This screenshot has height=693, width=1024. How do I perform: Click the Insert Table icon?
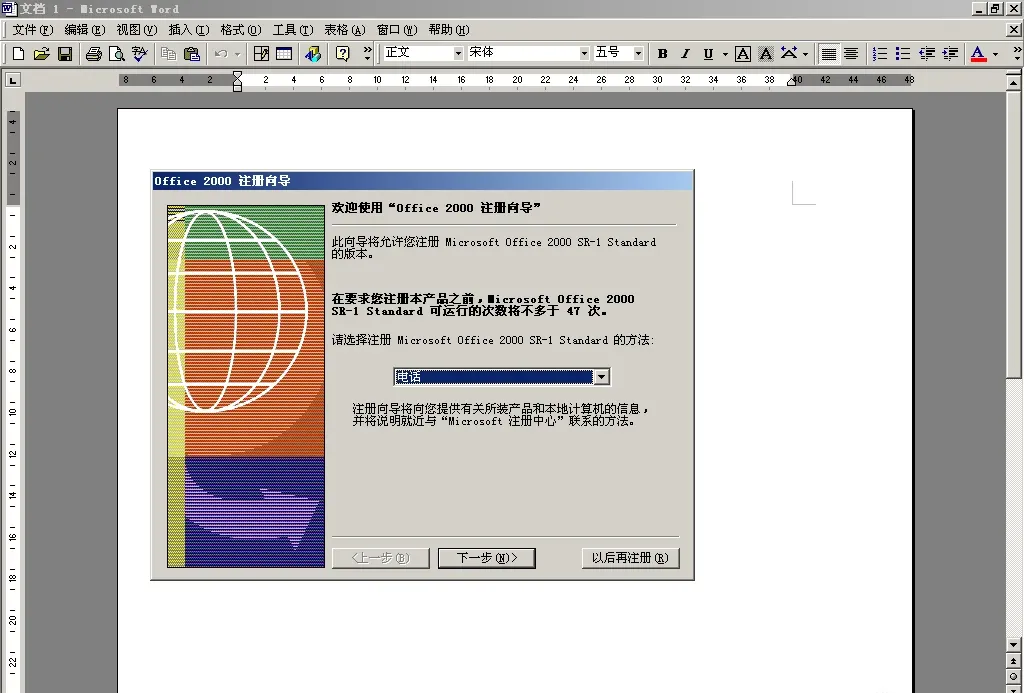click(284, 54)
